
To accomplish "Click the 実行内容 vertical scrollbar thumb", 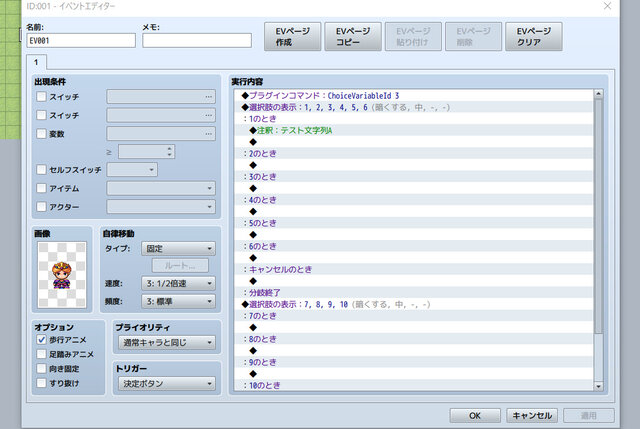I will tap(598, 216).
